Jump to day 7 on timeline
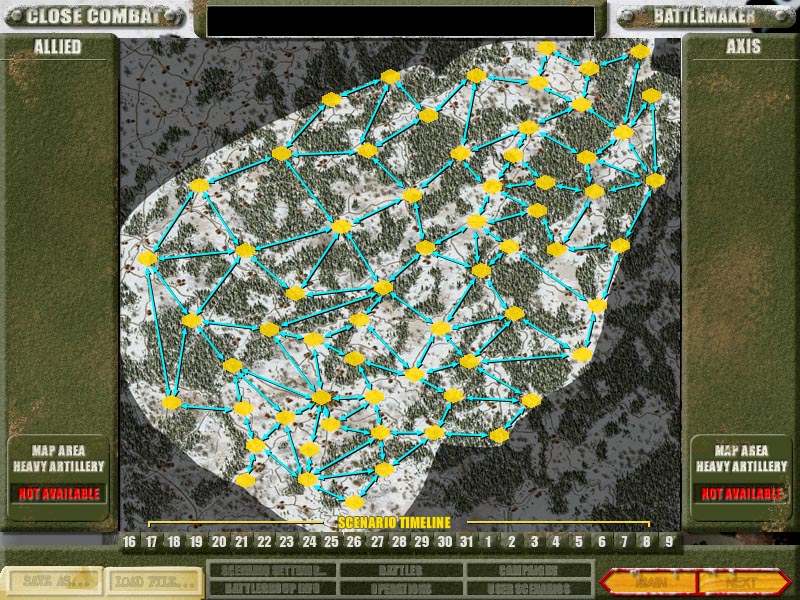 (x=624, y=542)
